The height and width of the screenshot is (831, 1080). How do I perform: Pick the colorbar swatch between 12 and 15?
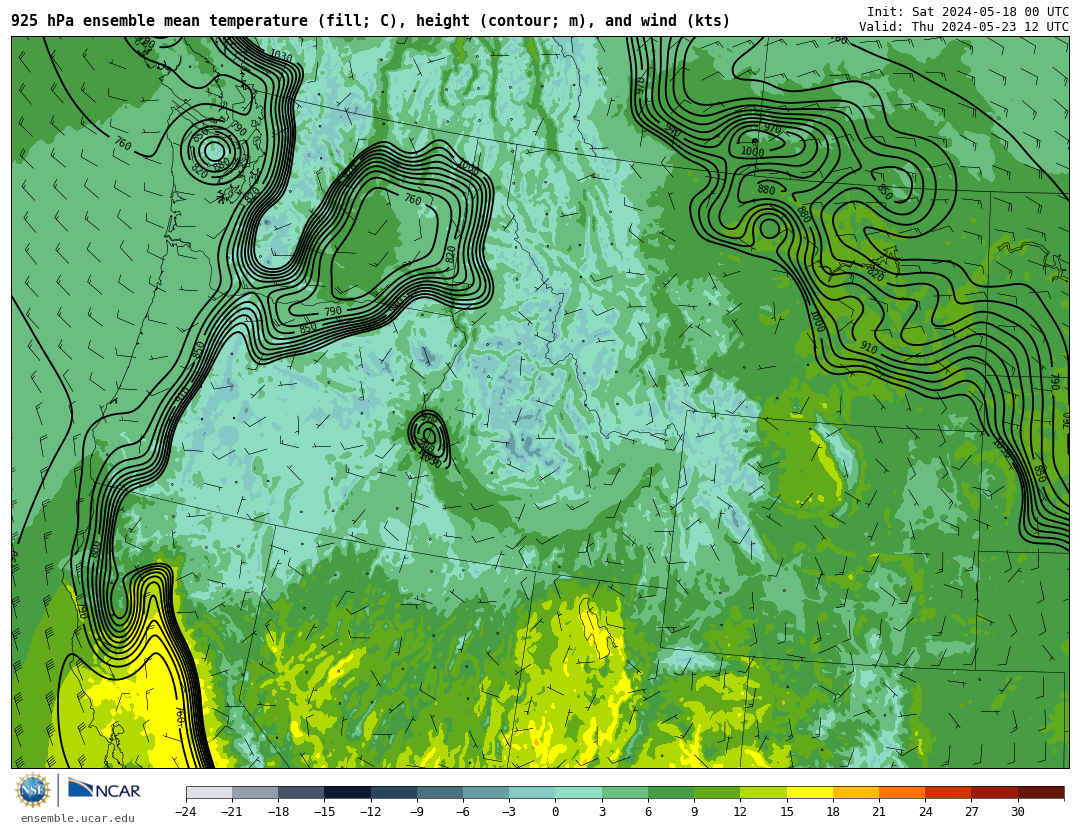point(763,792)
